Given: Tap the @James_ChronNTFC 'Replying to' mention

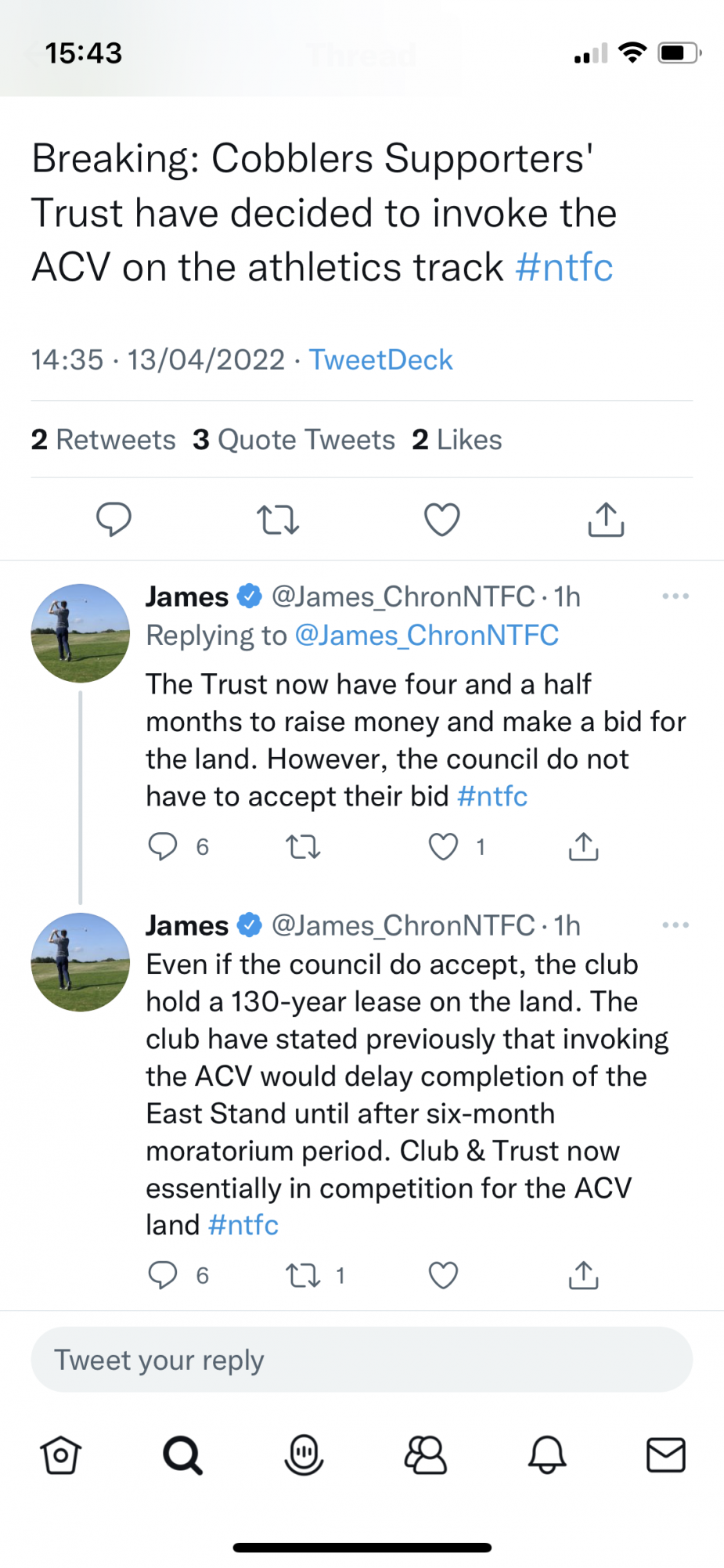Looking at the screenshot, I should click(x=427, y=636).
